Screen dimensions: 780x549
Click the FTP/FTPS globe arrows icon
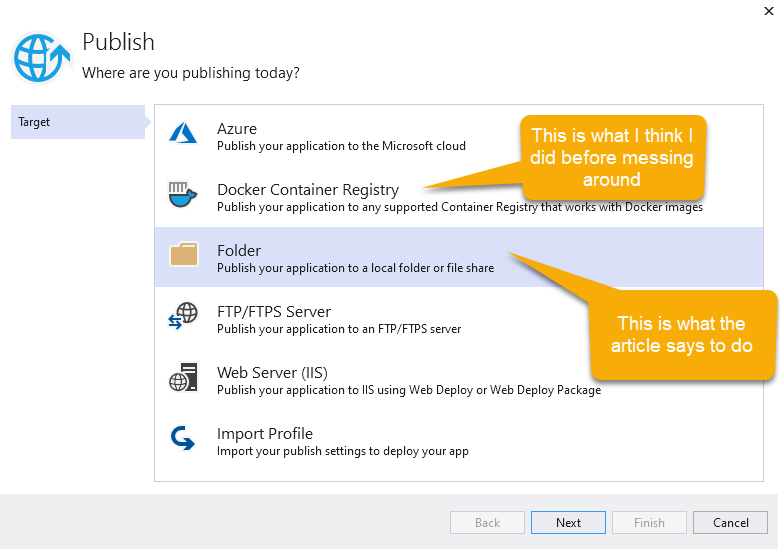pyautogui.click(x=183, y=316)
